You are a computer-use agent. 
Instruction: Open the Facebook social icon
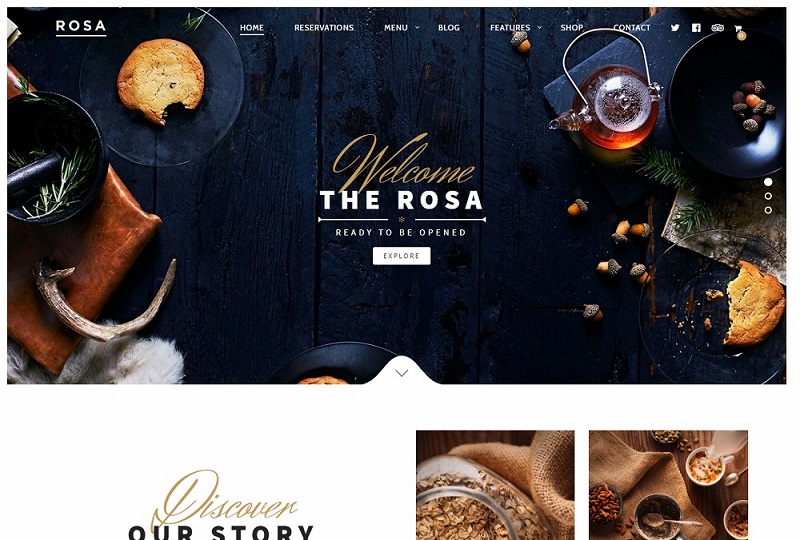tap(696, 28)
